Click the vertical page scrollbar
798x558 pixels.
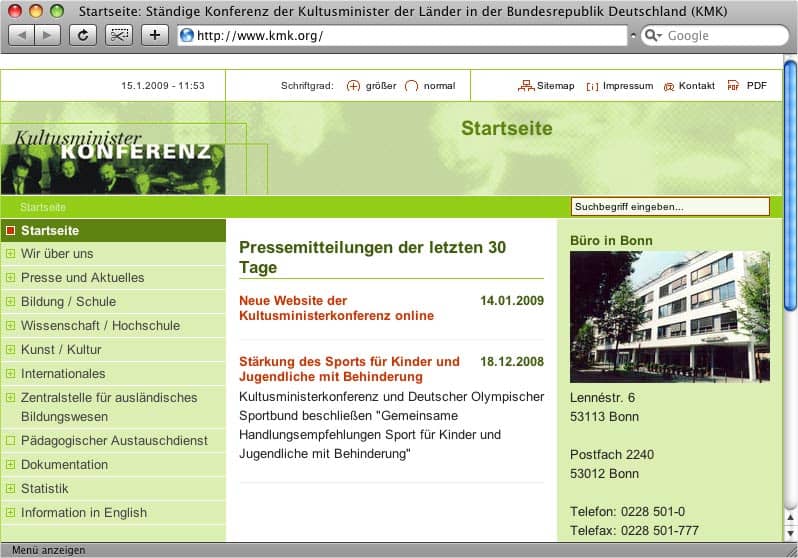790,300
